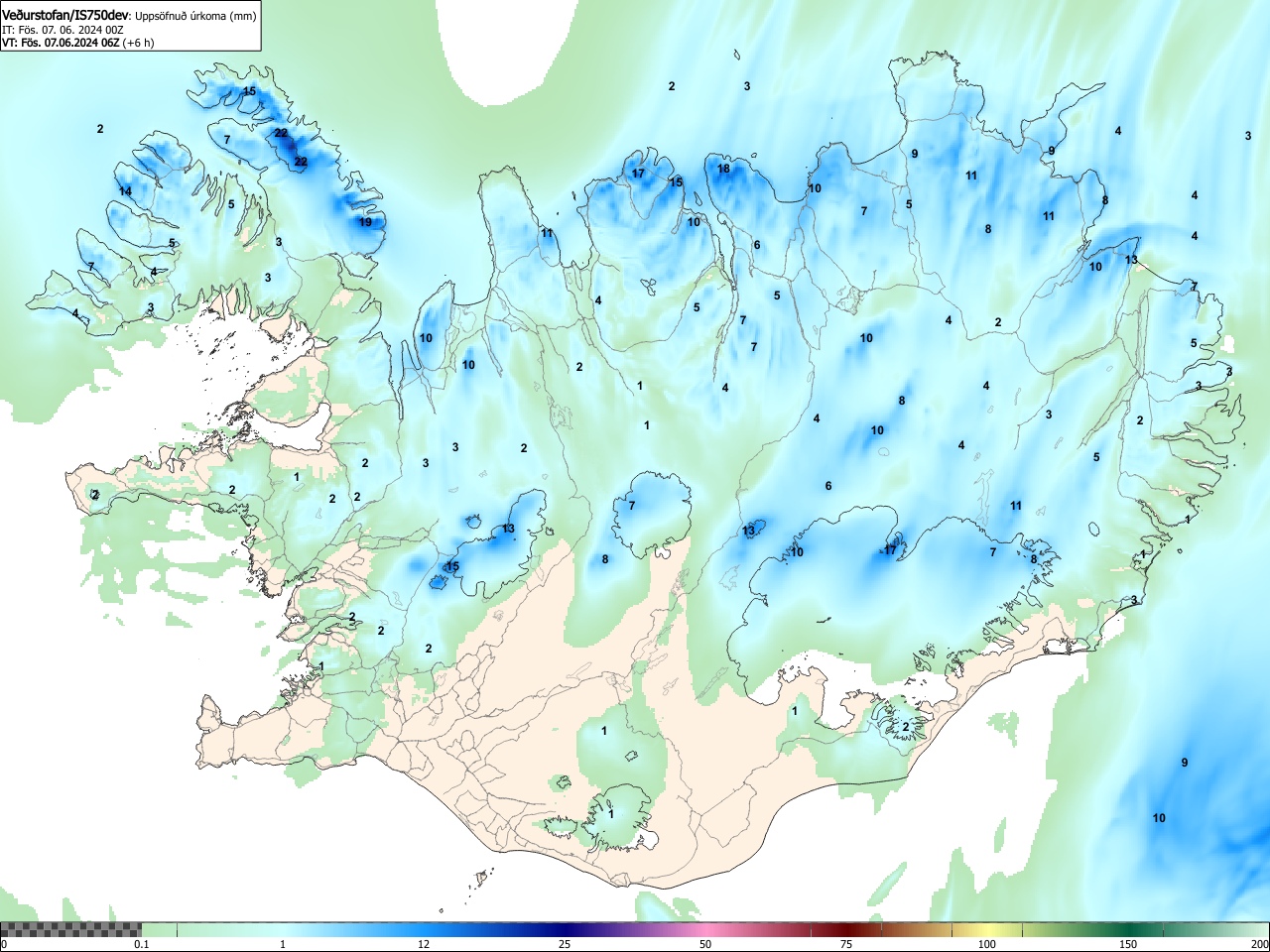Select the 'VT: Fös. 07.06.2024 06Z' valid time
Screen dimensions: 1270x952
coord(60,43)
